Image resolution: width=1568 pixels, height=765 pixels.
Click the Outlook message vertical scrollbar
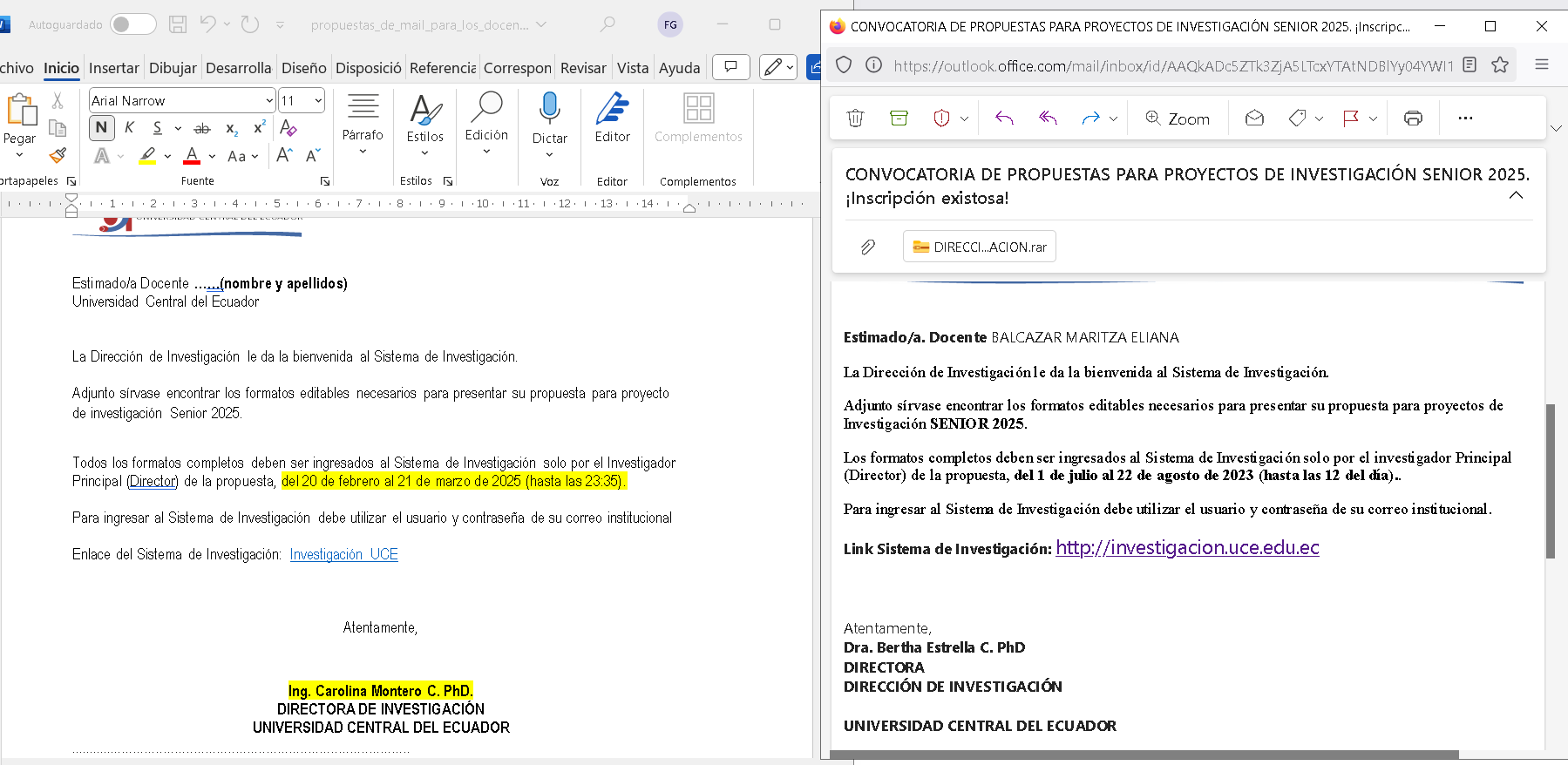click(x=1551, y=481)
